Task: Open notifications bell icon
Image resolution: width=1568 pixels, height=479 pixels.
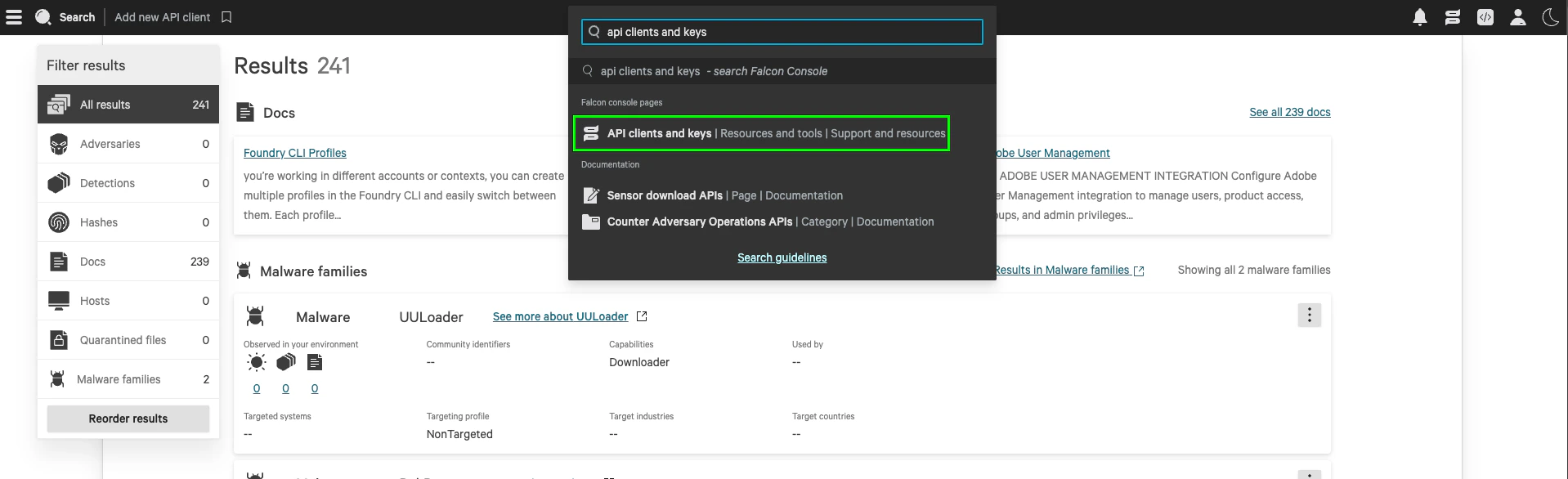Action: coord(1420,17)
